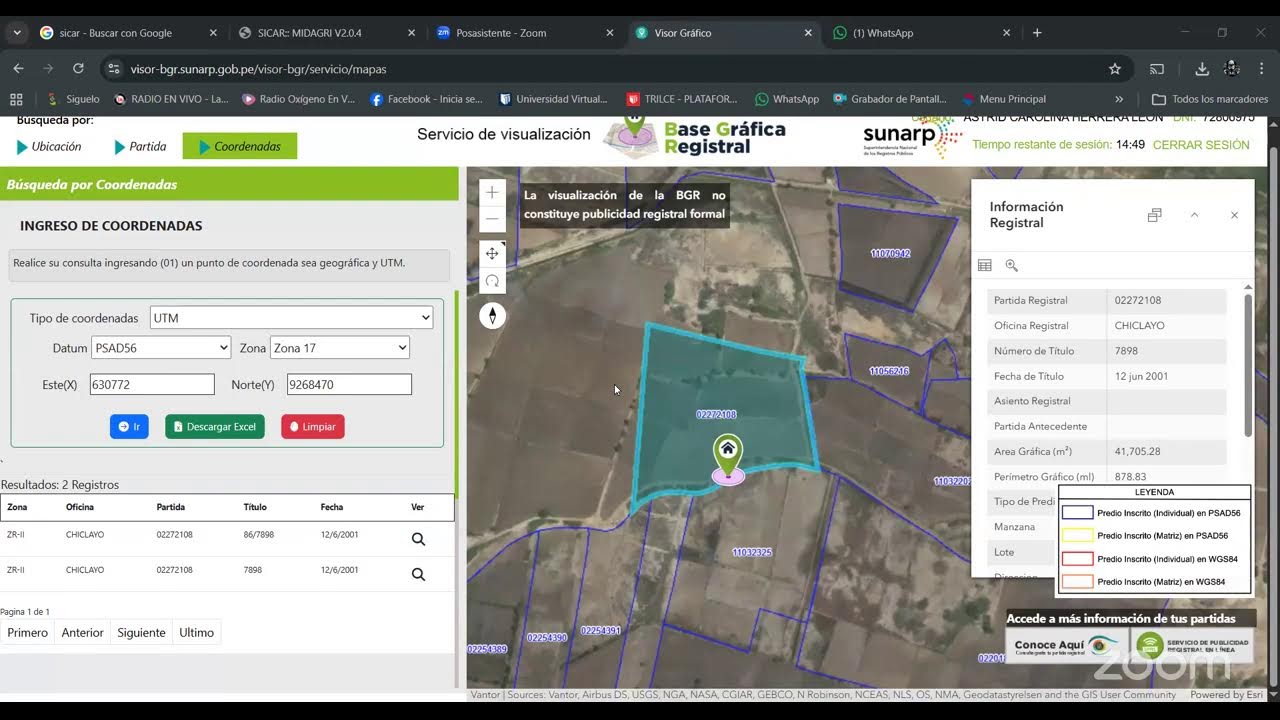Open RADIO EN VIVO bookmark

tap(172, 99)
